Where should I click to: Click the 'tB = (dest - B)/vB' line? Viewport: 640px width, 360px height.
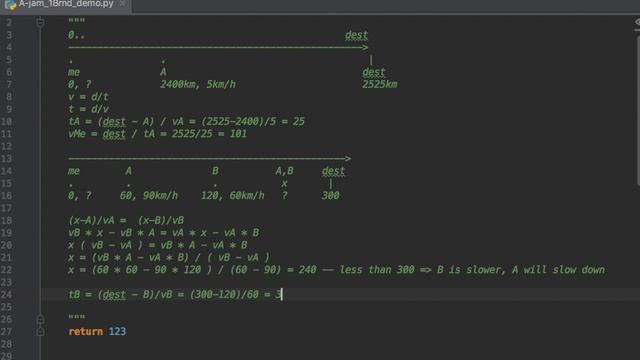coord(175,295)
